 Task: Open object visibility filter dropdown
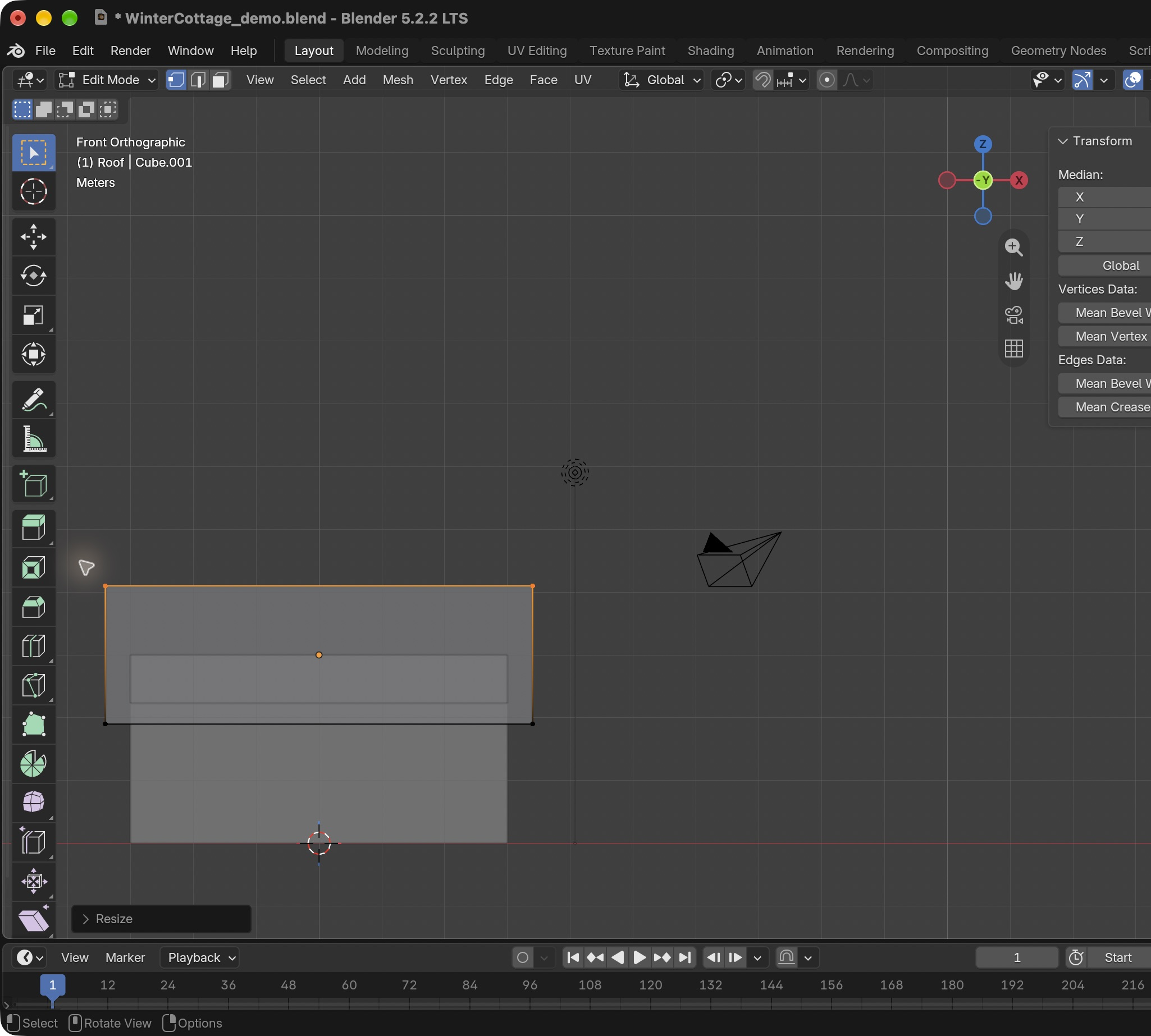[x=1047, y=80]
